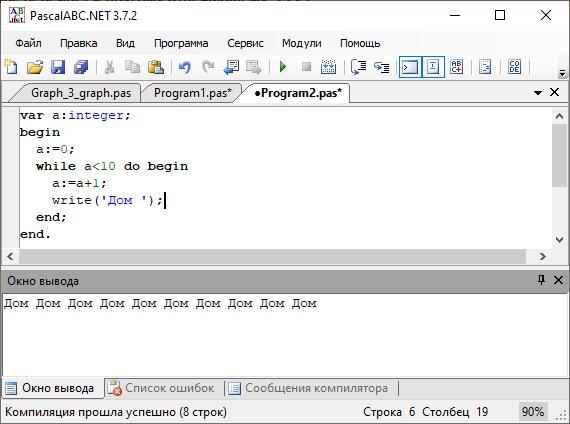Click the CODE formatting toolbar icon
570x424 pixels.
514,67
